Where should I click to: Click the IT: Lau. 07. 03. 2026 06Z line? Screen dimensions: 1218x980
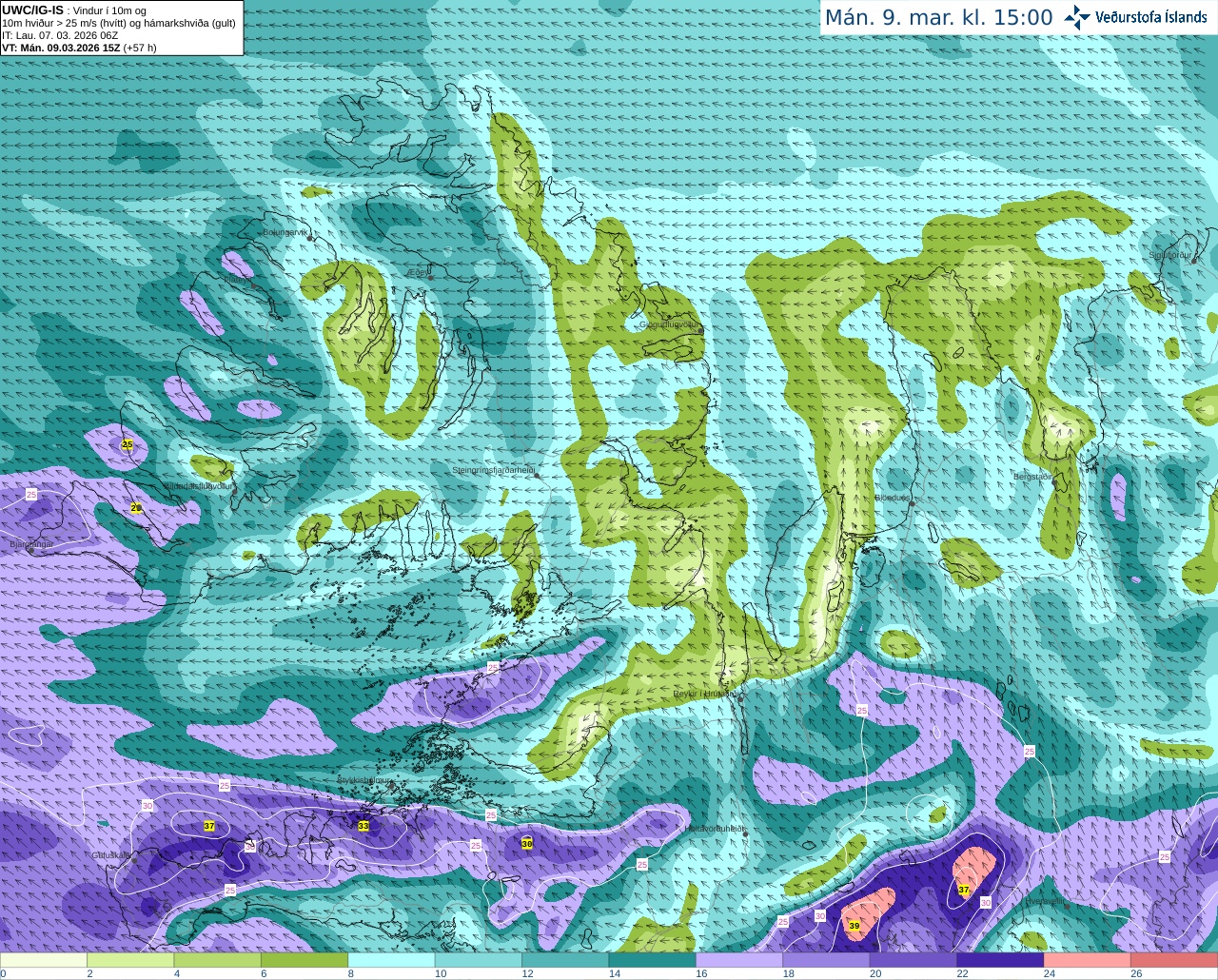coord(60,35)
